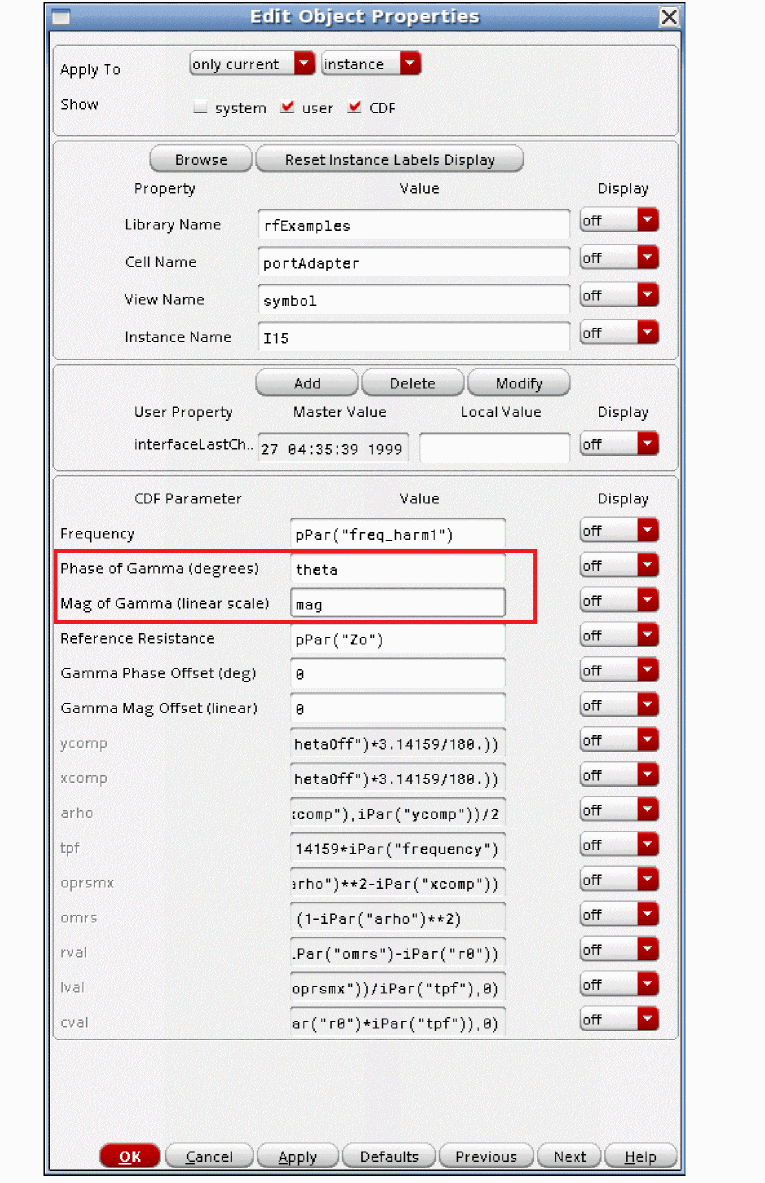Select the Instance Name field I15
Image resolution: width=765 pixels, height=1183 pixels.
point(413,337)
